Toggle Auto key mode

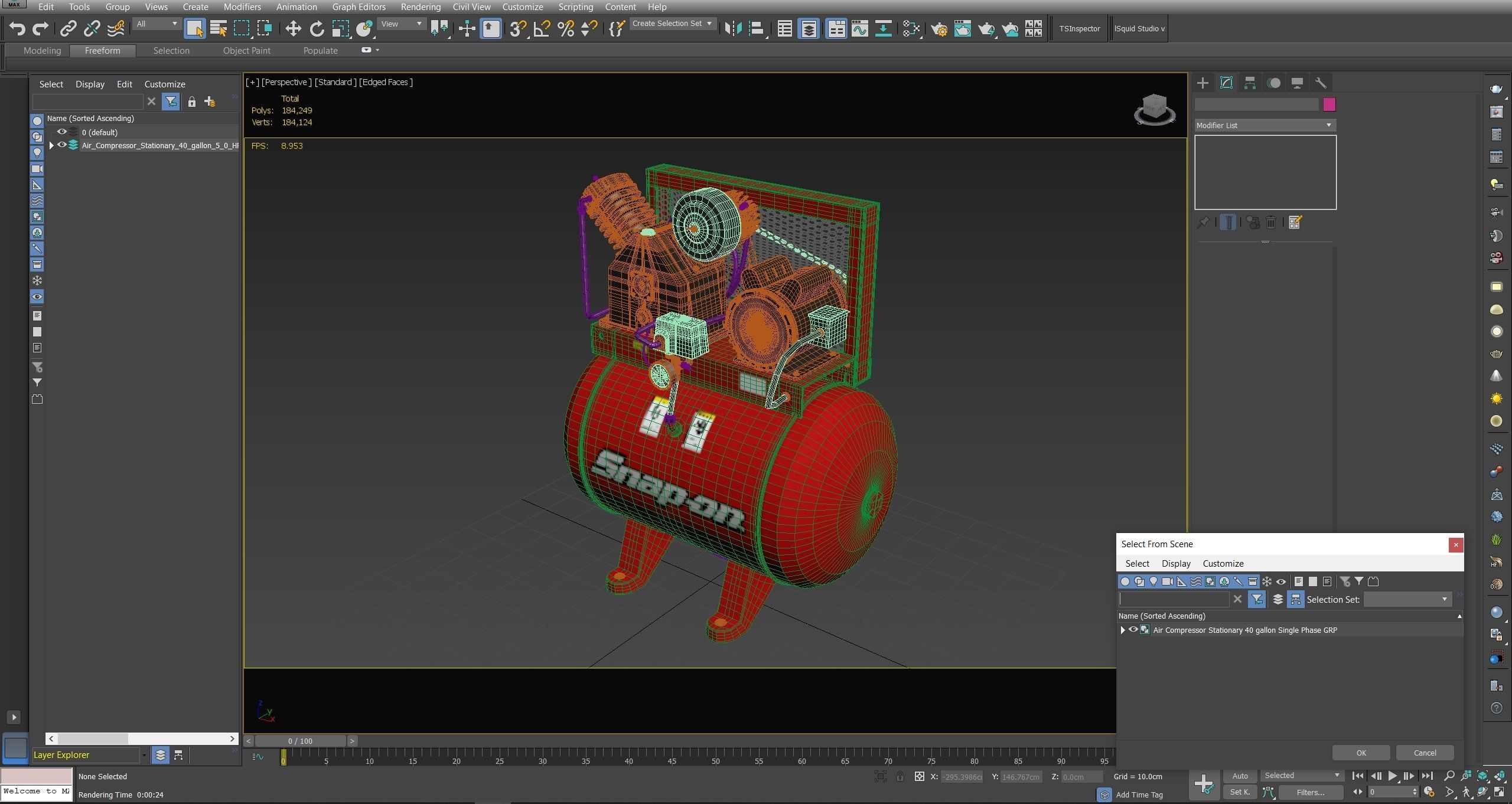coord(1240,776)
